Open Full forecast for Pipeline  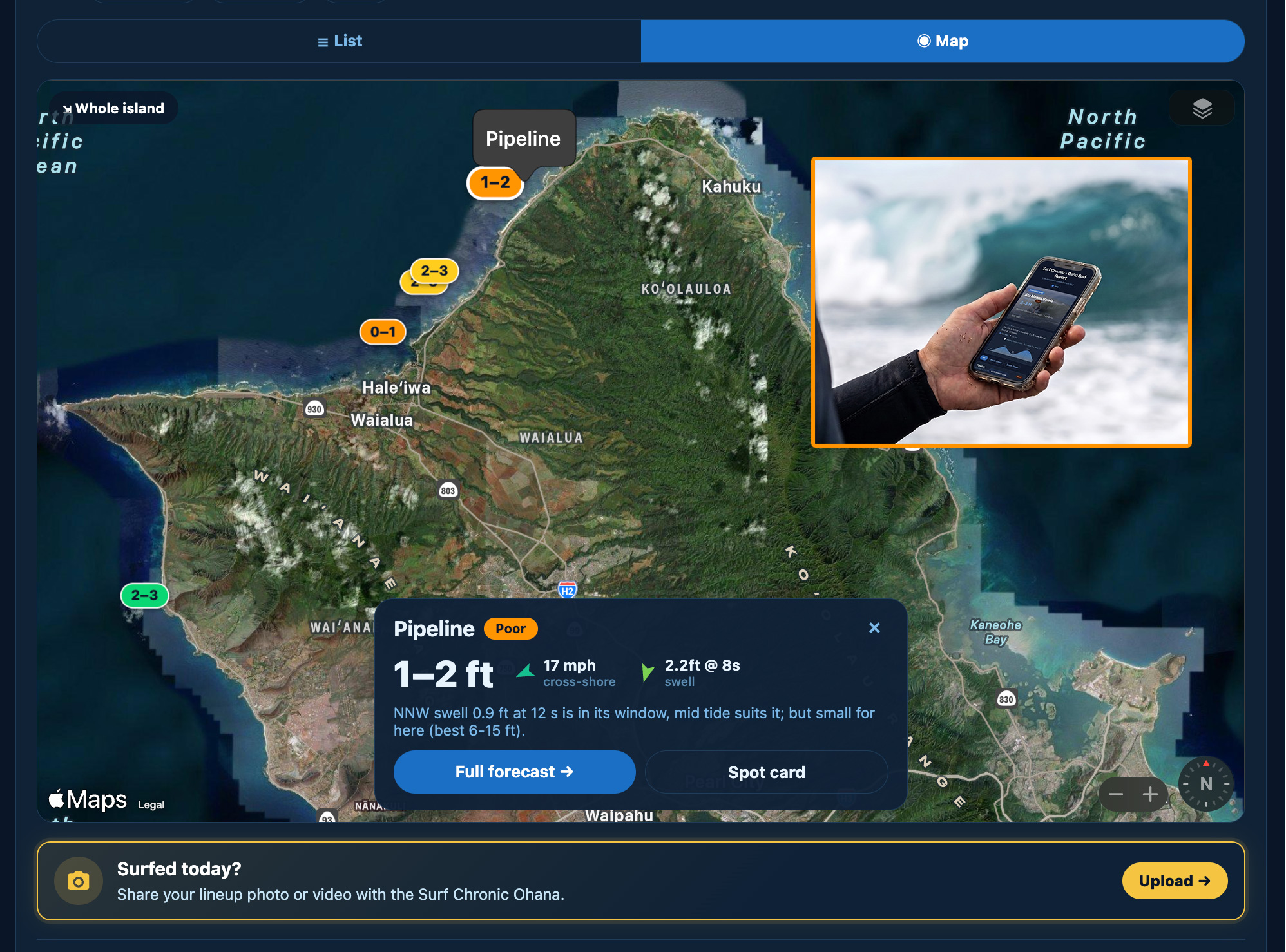[x=514, y=772]
